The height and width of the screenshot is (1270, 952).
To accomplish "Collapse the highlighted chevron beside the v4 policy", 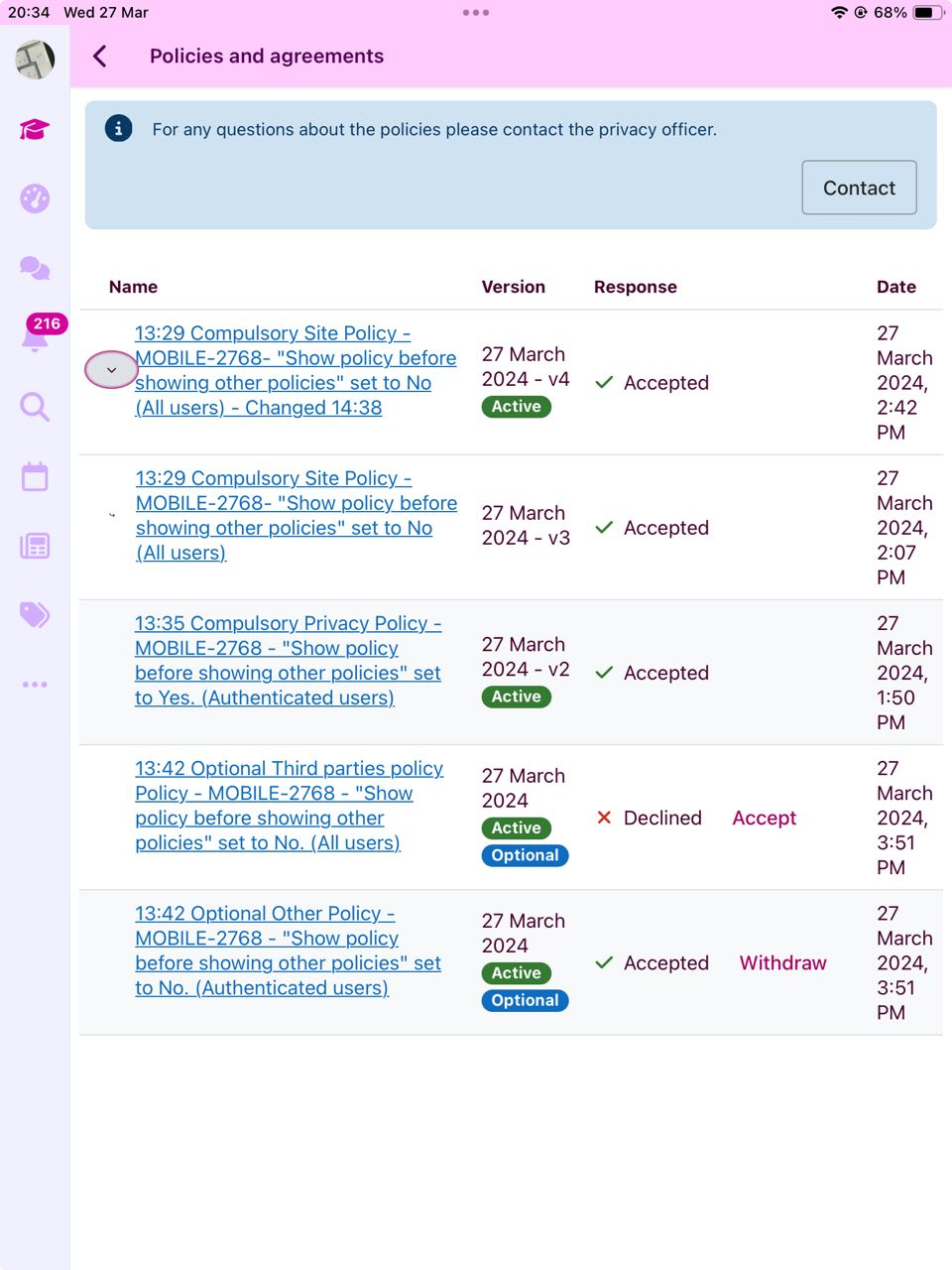I will click(x=111, y=370).
